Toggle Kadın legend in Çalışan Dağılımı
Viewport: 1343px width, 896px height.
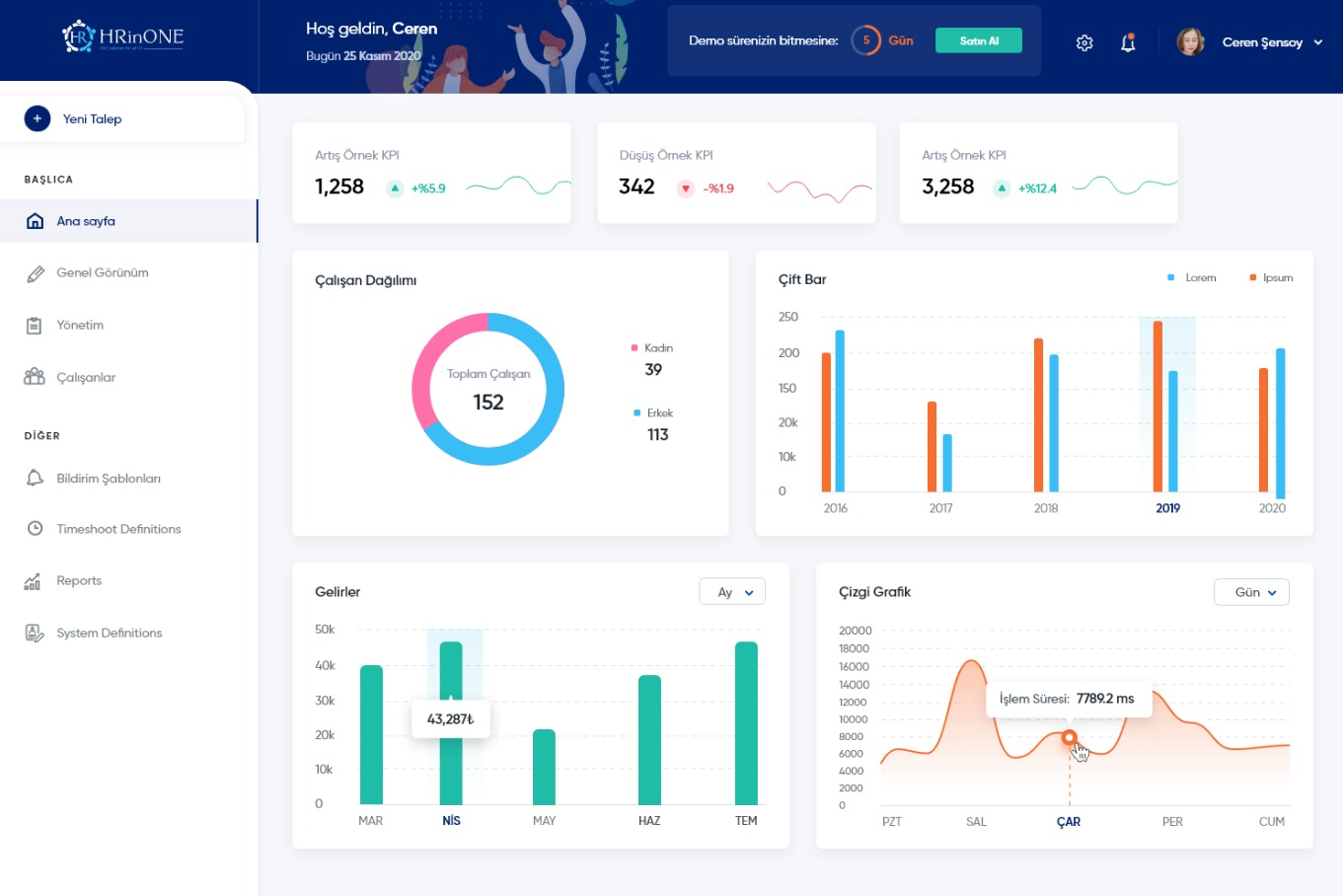652,348
